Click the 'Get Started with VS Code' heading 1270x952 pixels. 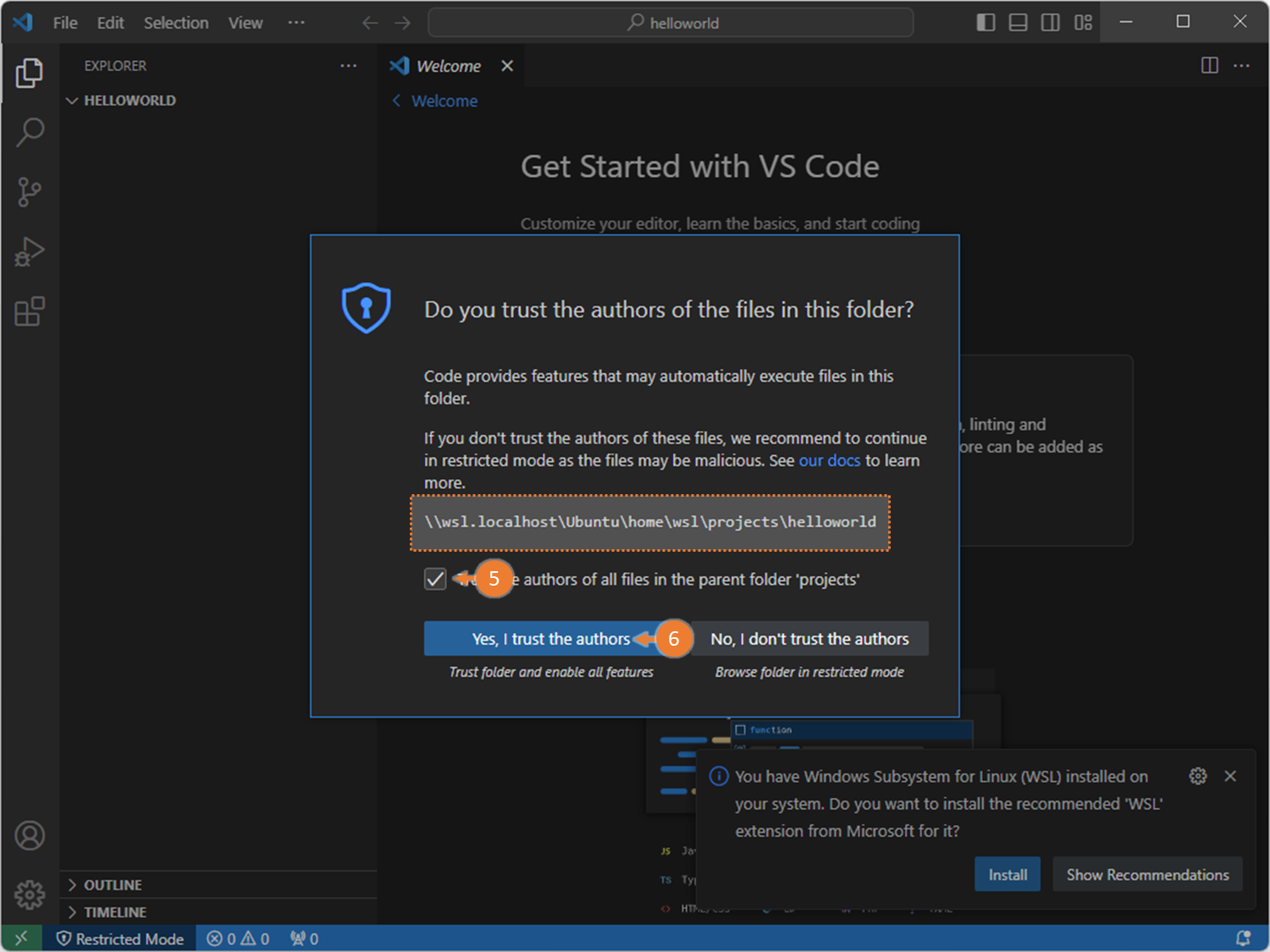coord(699,167)
